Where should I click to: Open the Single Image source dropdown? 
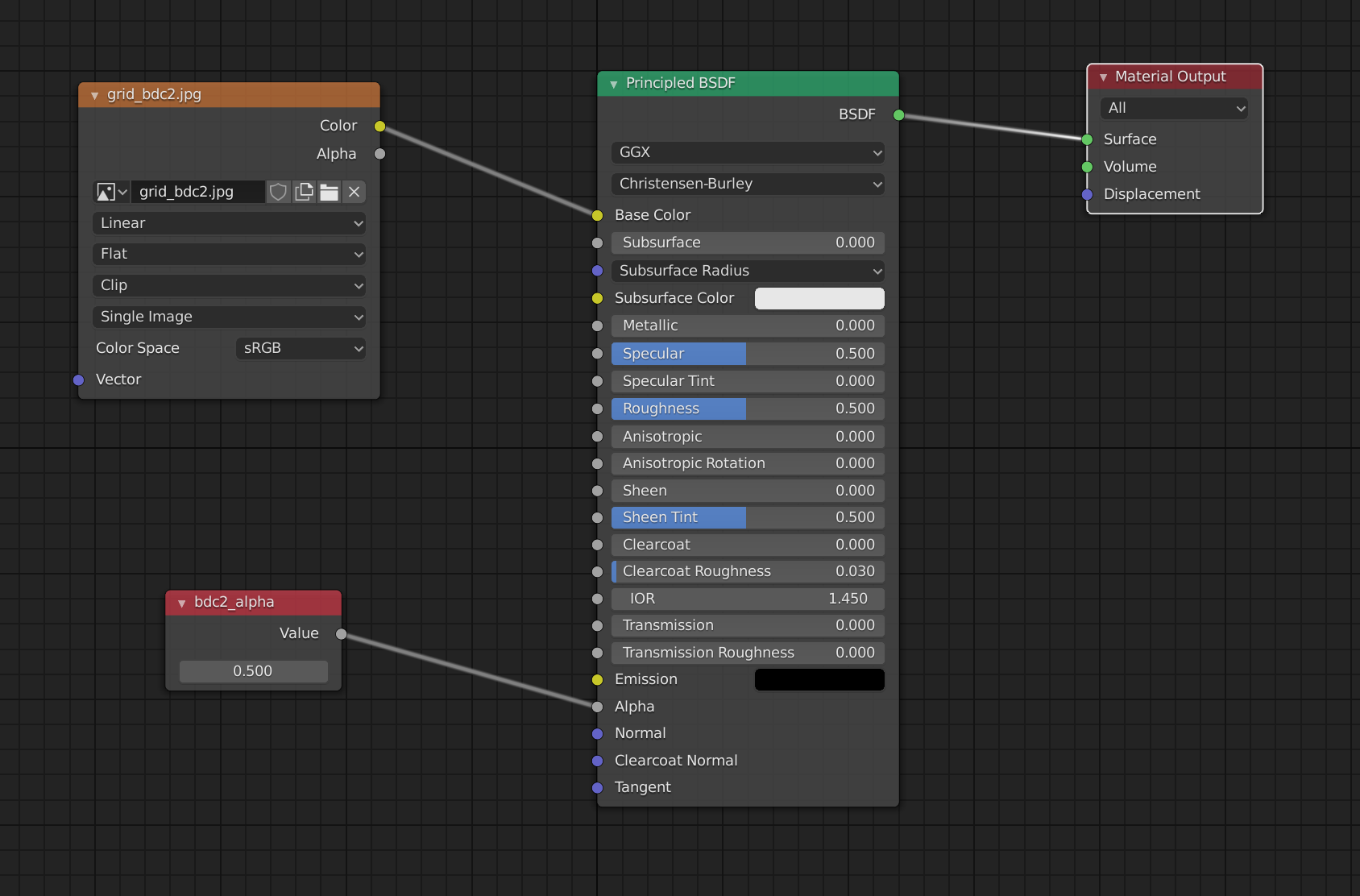230,317
